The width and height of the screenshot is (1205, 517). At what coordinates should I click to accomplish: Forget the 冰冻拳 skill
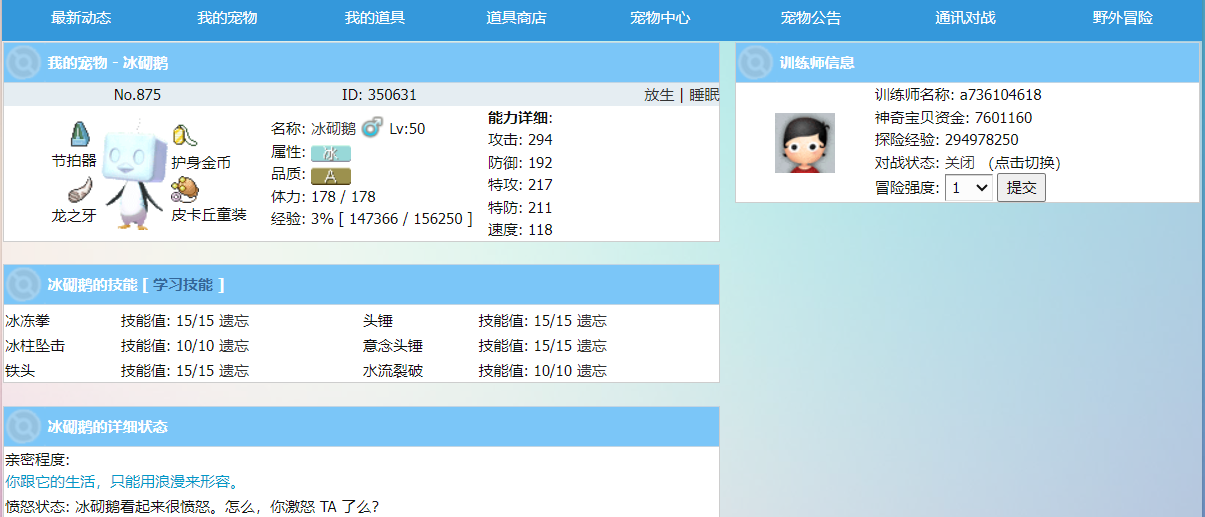point(234,321)
